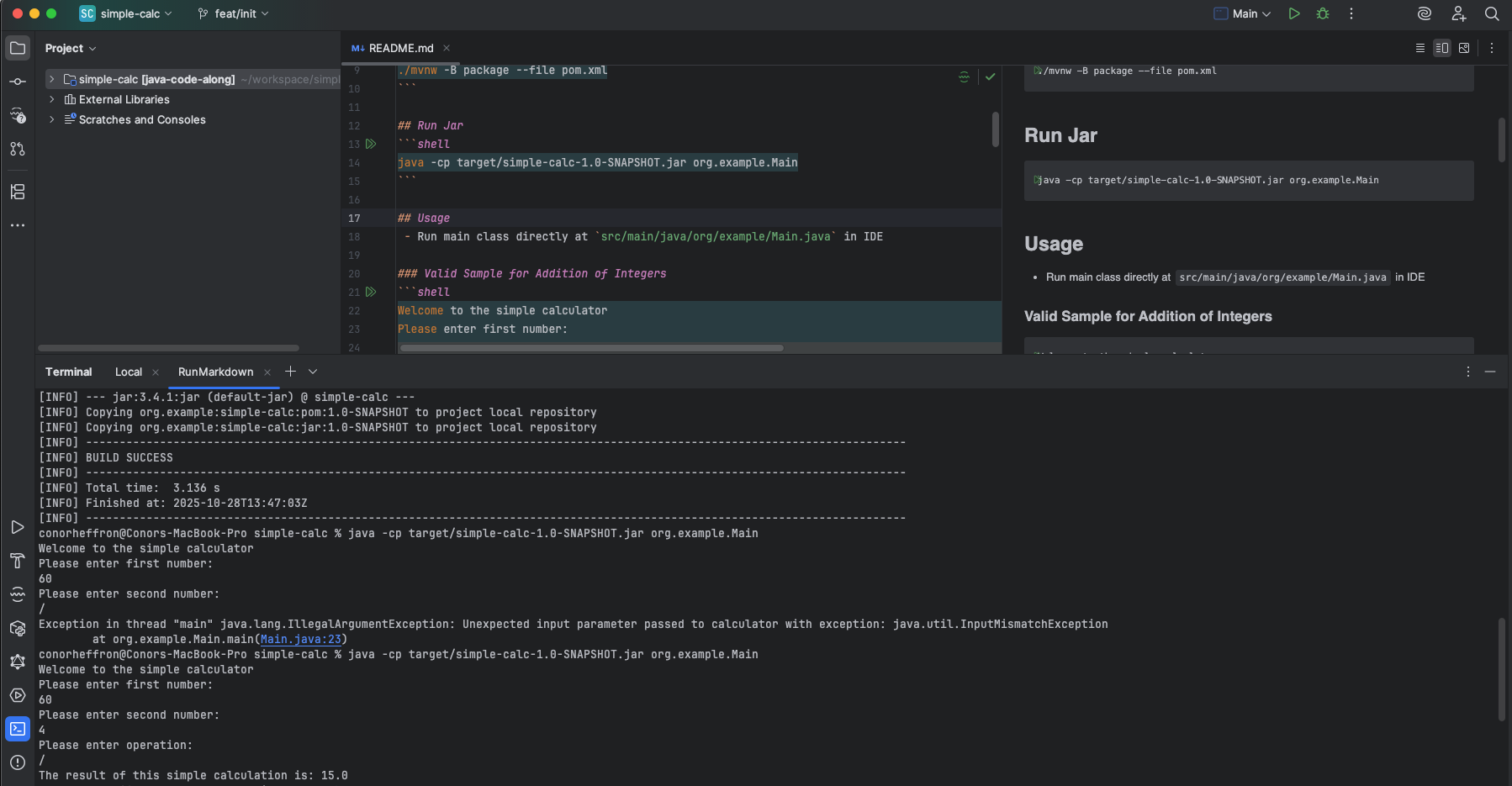Expand the simple-calc project node
Viewport: 1512px width, 786px height.
[x=52, y=79]
